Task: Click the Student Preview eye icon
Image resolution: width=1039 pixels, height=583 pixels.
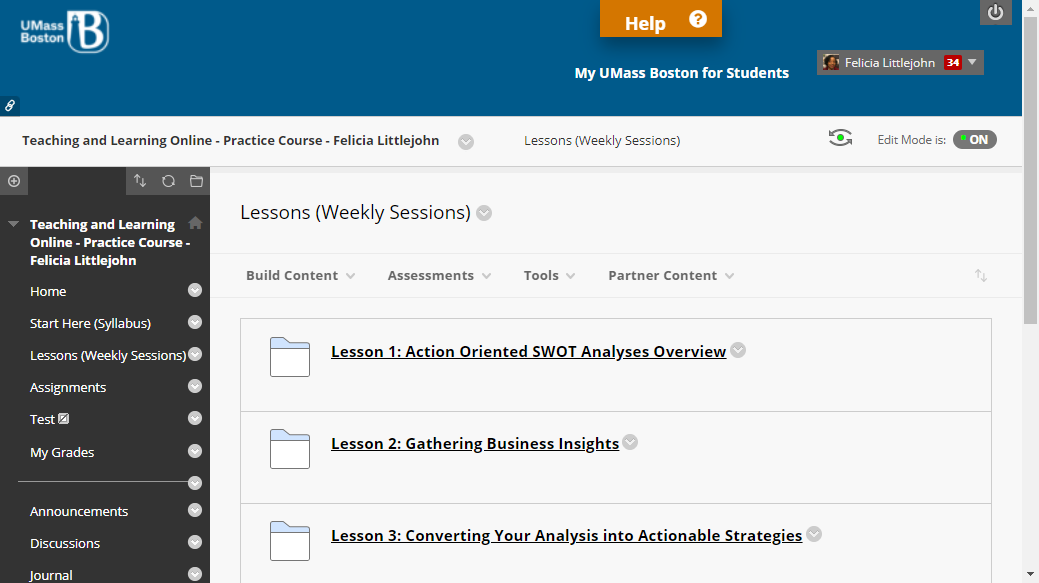Action: point(840,138)
